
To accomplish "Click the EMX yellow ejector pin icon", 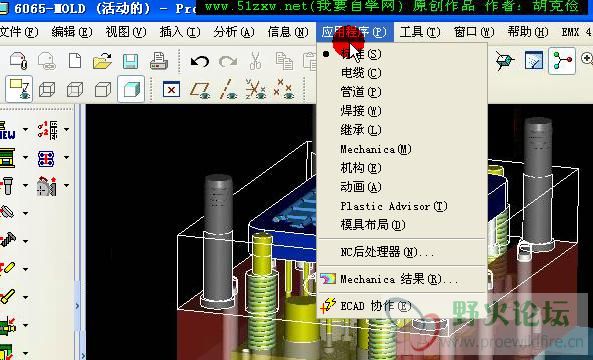I will pos(8,296).
